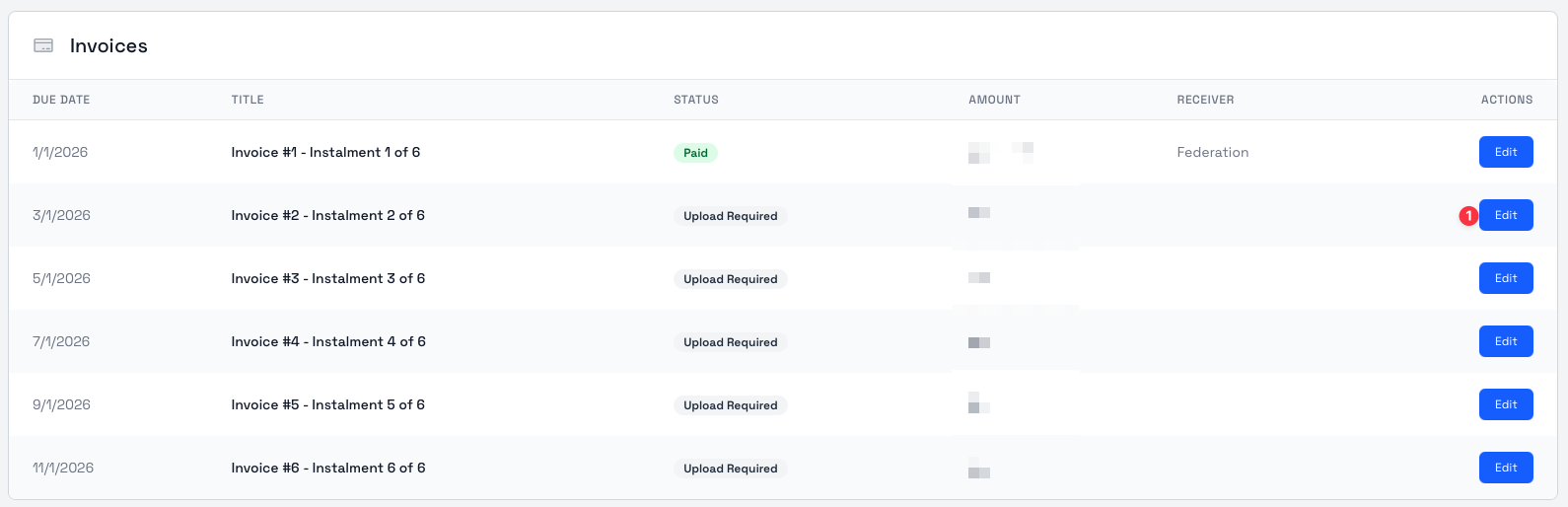Click Upload Required badge for Invoice #2
Screen dimensions: 1568x507
pyautogui.click(x=730, y=216)
